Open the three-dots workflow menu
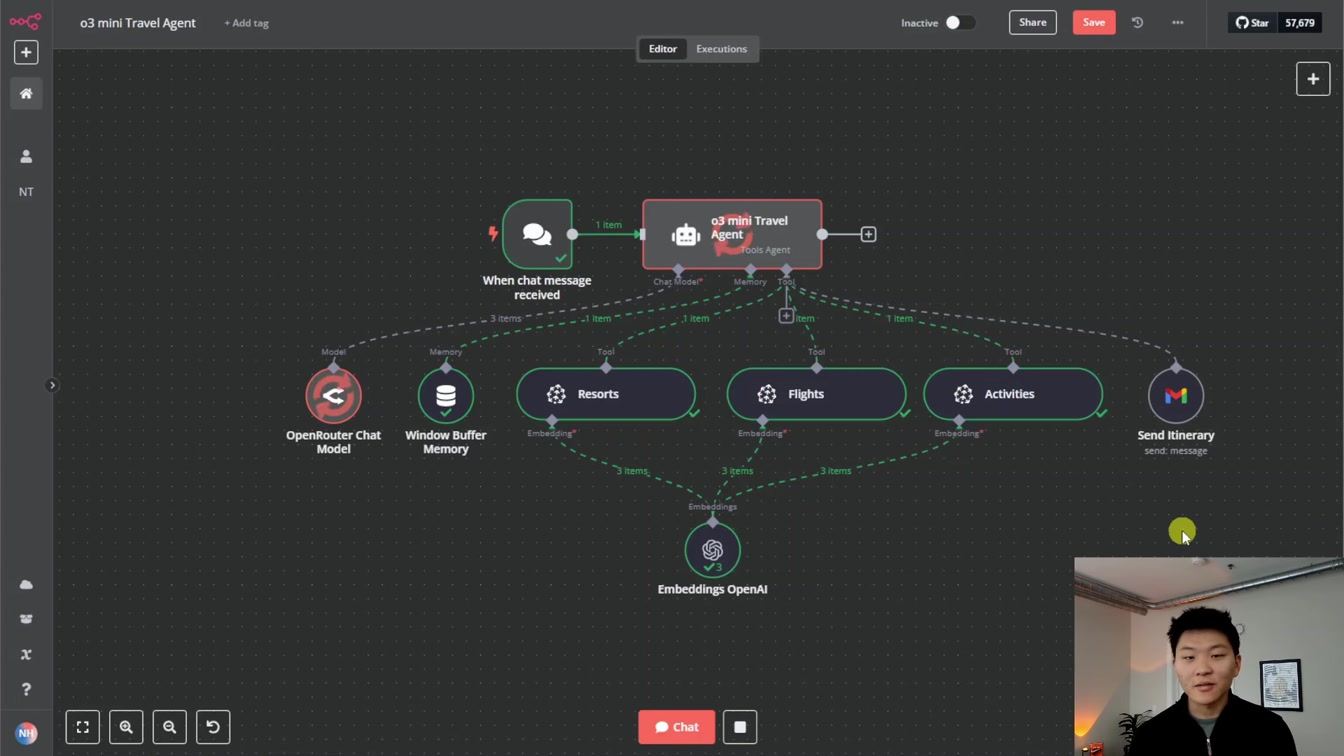This screenshot has height=756, width=1344. 1178,22
